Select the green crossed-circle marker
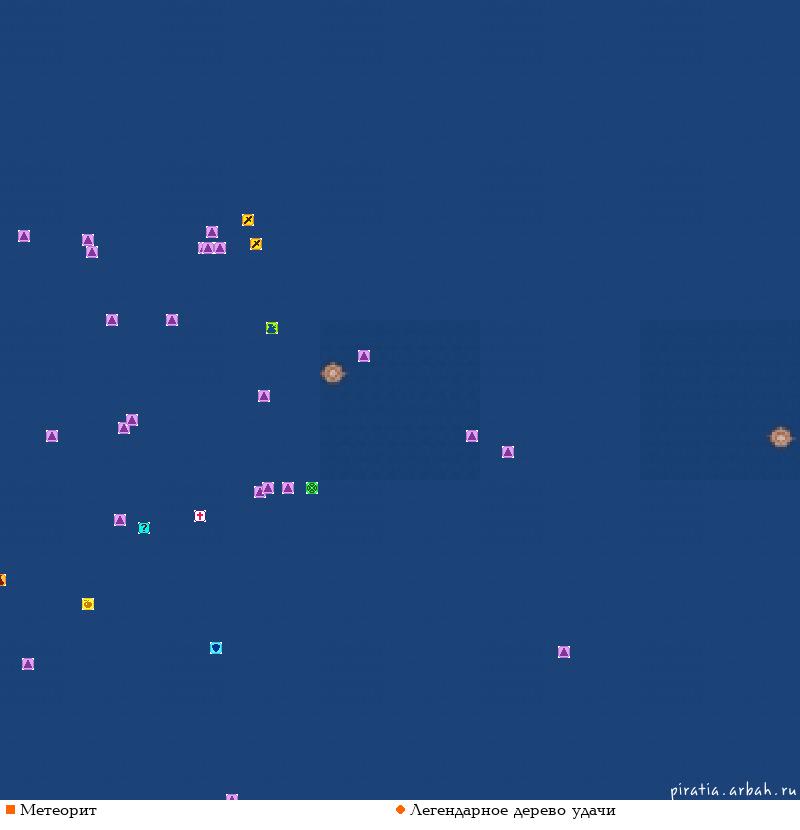Viewport: 800px width, 830px height. pyautogui.click(x=312, y=488)
